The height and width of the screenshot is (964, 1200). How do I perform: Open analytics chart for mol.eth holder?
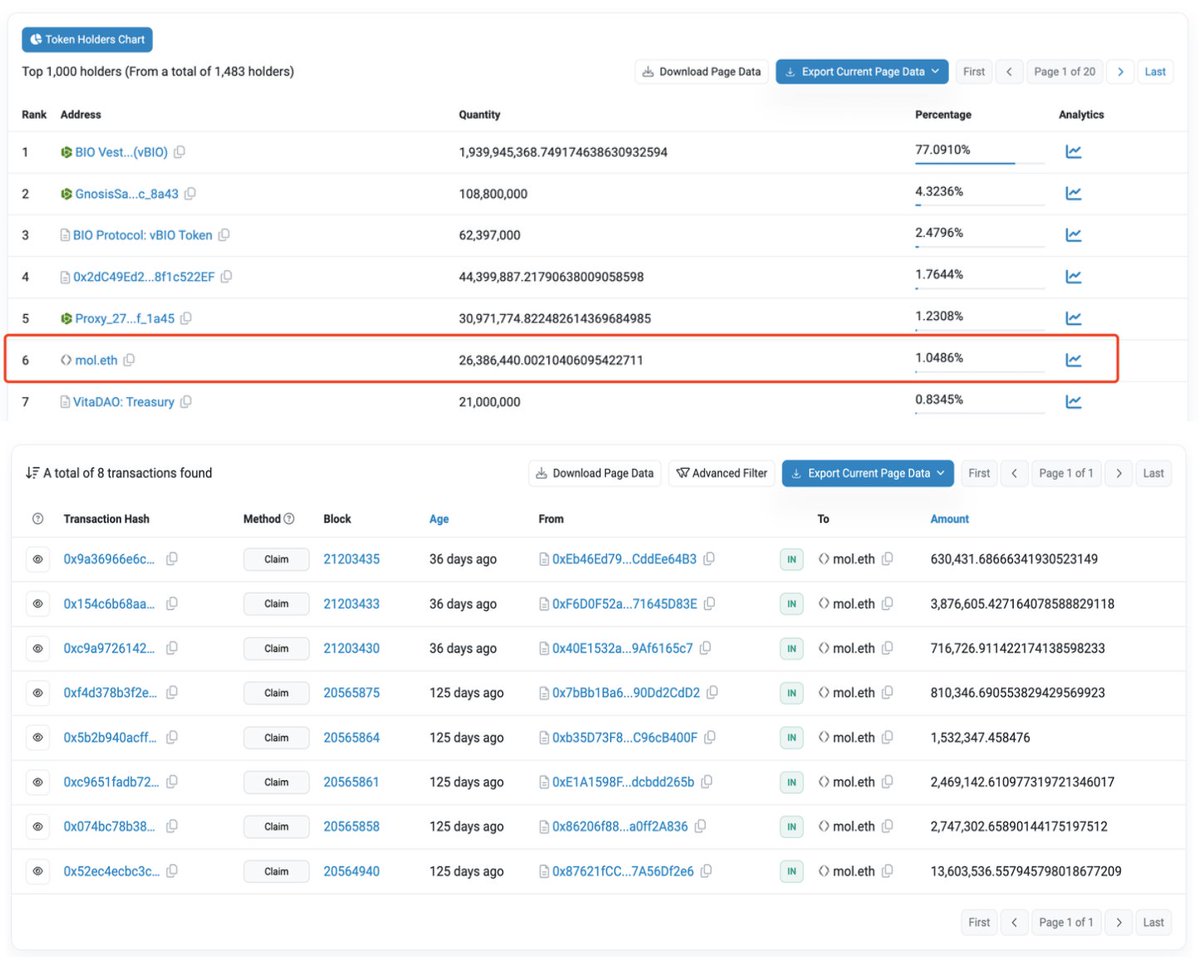coord(1073,360)
